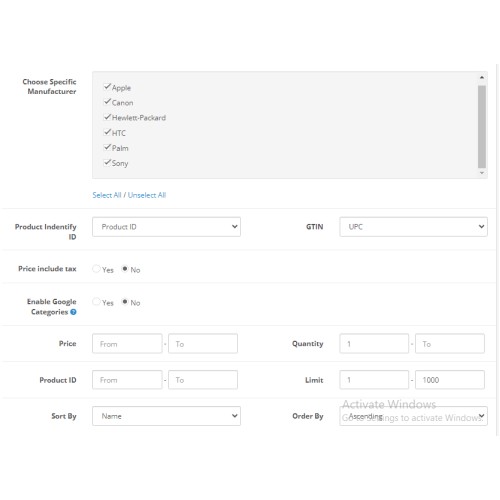
Task: Toggle the Hewlett-Packard checkbox
Action: pos(107,117)
